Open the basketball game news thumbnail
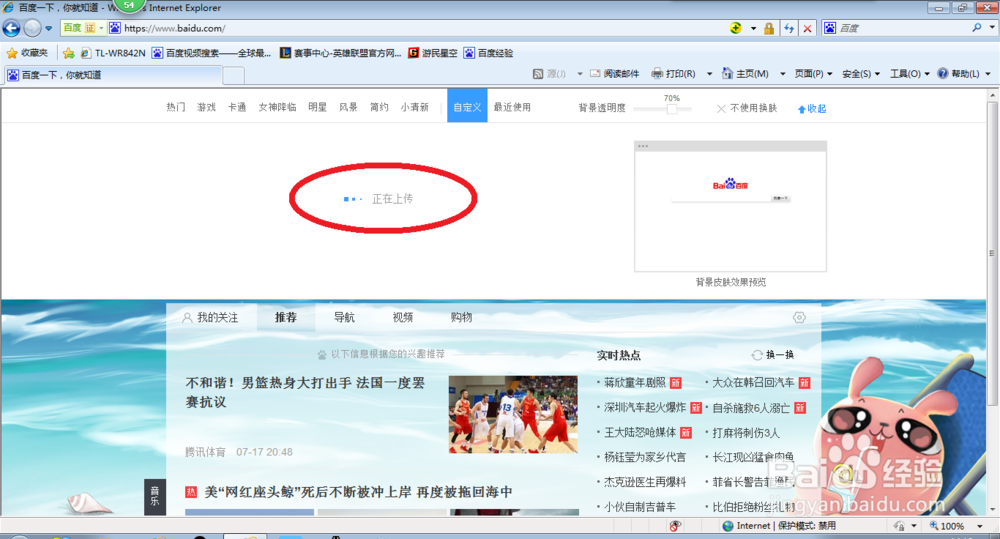This screenshot has height=539, width=1000. (513, 415)
